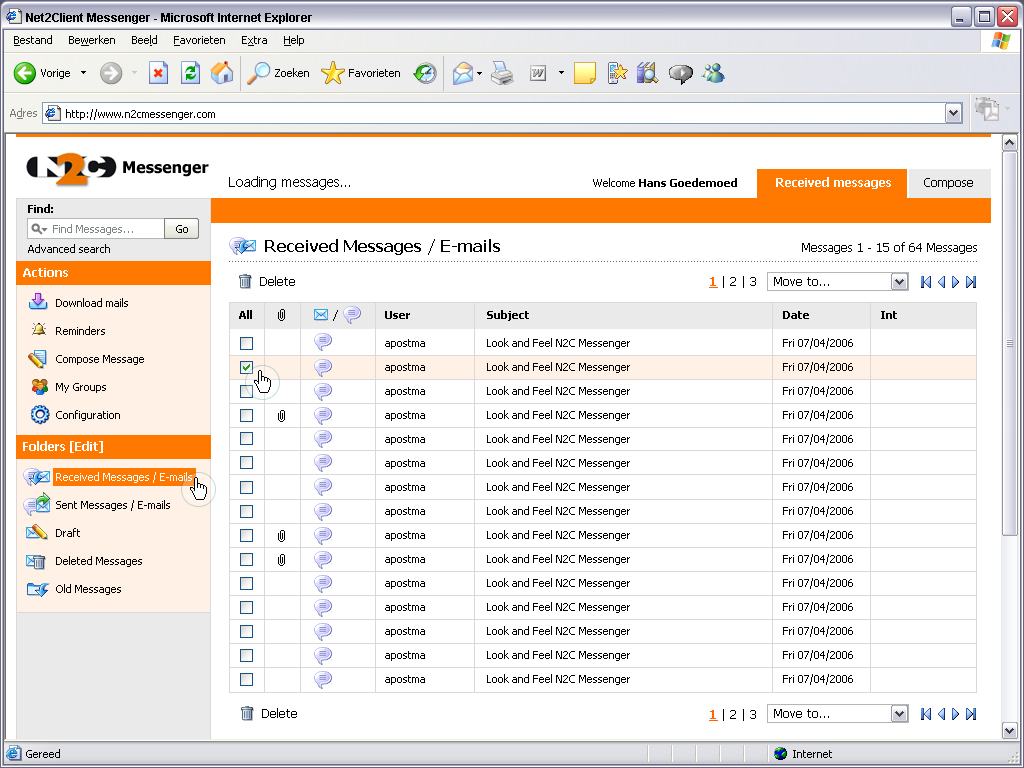Screen dimensions: 1024x768
Task: Go to page 2 at top
Action: click(x=733, y=281)
